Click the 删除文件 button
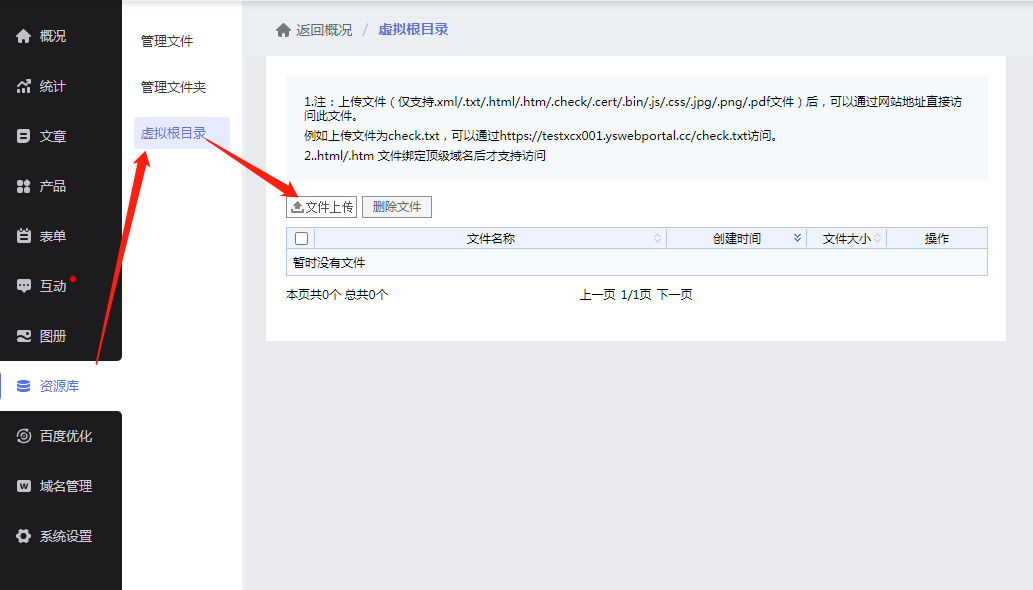 tap(397, 207)
